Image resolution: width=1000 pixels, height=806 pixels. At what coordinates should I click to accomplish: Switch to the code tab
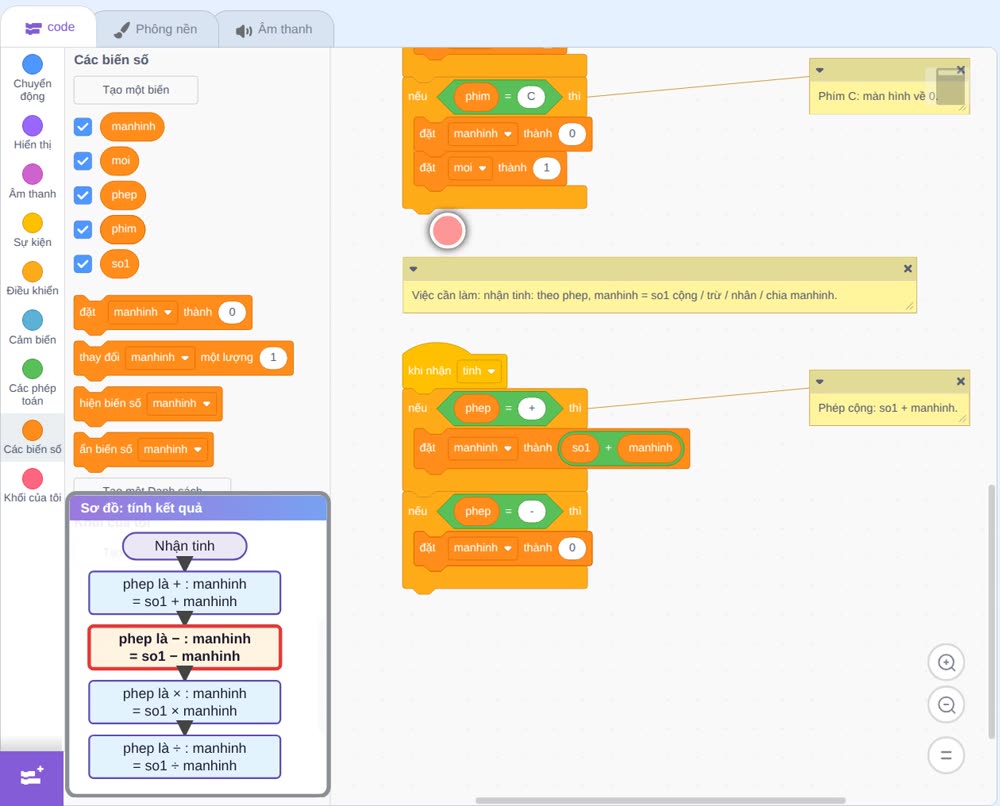point(49,27)
